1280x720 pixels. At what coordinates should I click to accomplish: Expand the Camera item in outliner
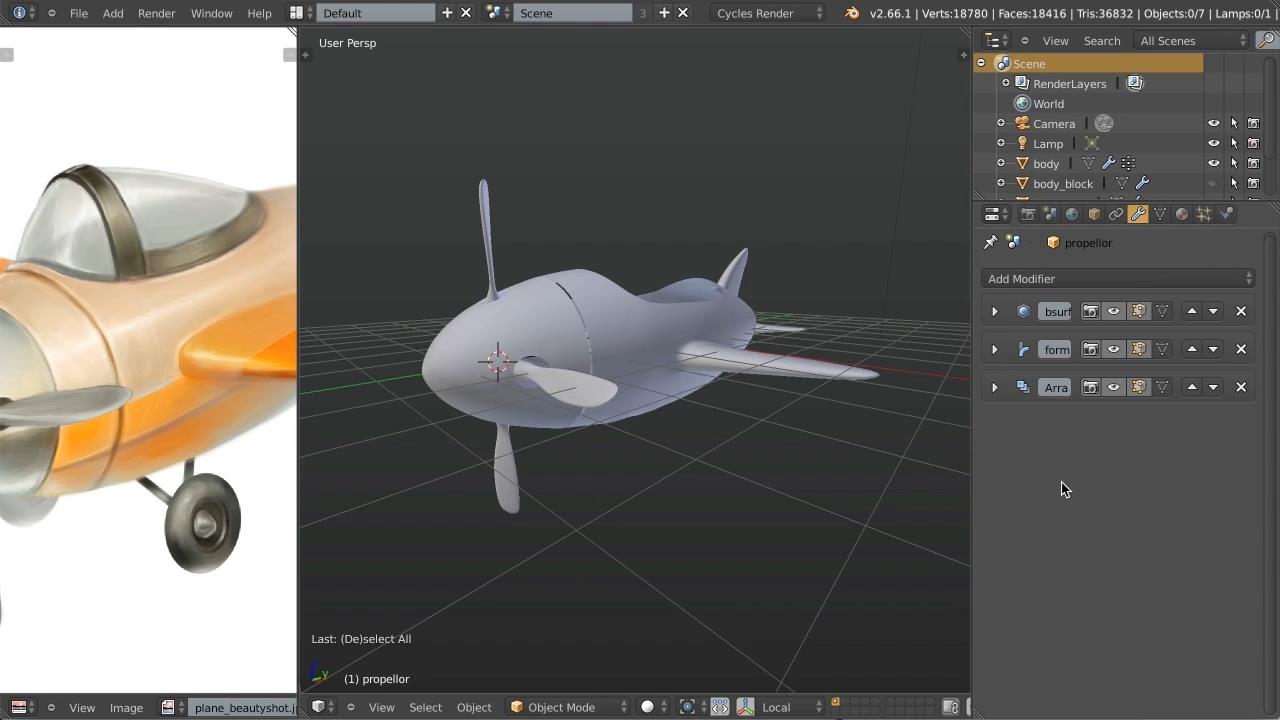(1001, 123)
